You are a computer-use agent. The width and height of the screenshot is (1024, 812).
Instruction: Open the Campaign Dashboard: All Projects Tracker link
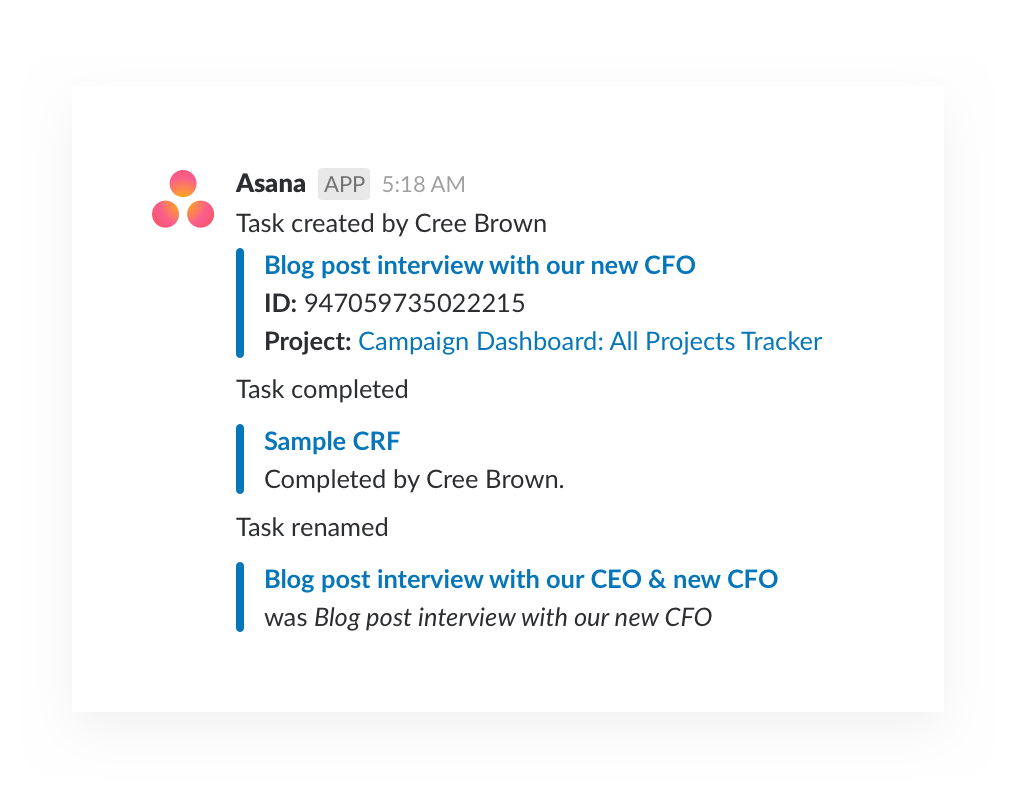(x=590, y=341)
